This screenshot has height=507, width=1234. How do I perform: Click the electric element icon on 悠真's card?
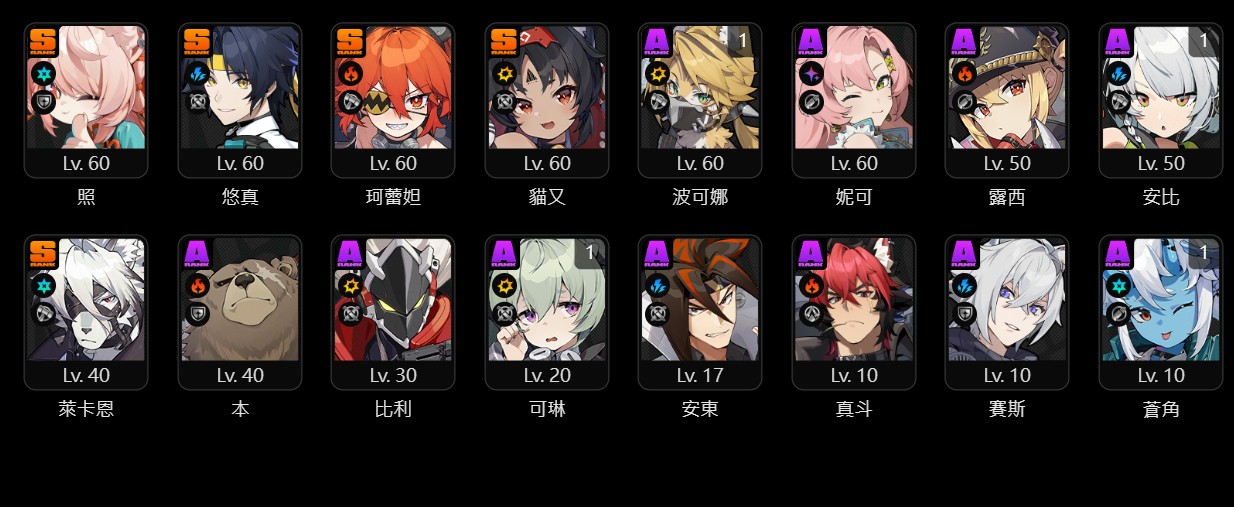pos(196,73)
